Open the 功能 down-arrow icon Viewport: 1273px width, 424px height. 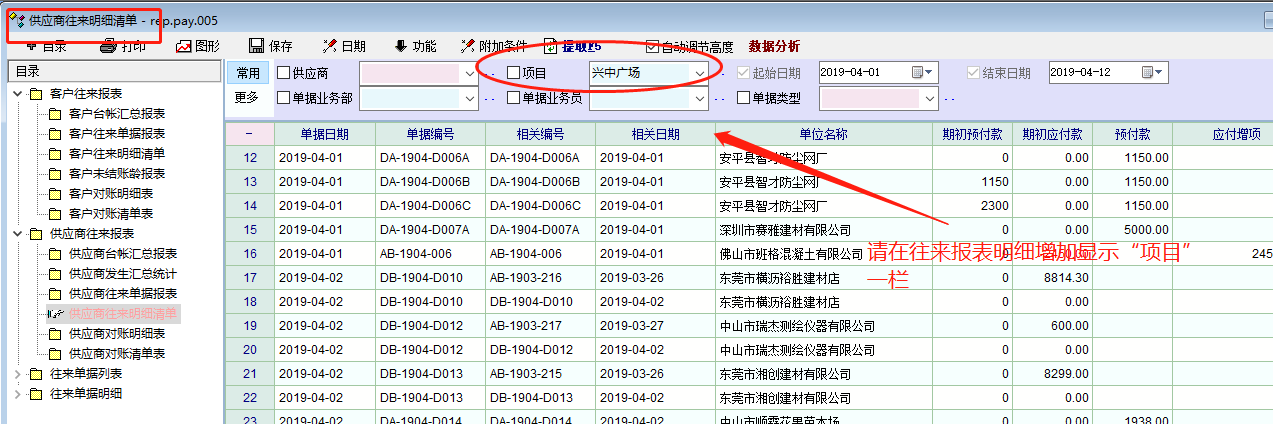pyautogui.click(x=401, y=46)
